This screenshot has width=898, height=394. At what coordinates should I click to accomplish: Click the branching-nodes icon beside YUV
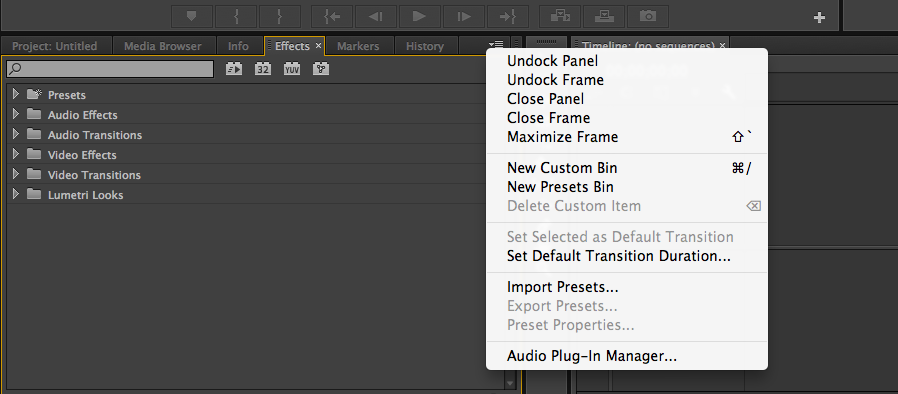(x=321, y=69)
